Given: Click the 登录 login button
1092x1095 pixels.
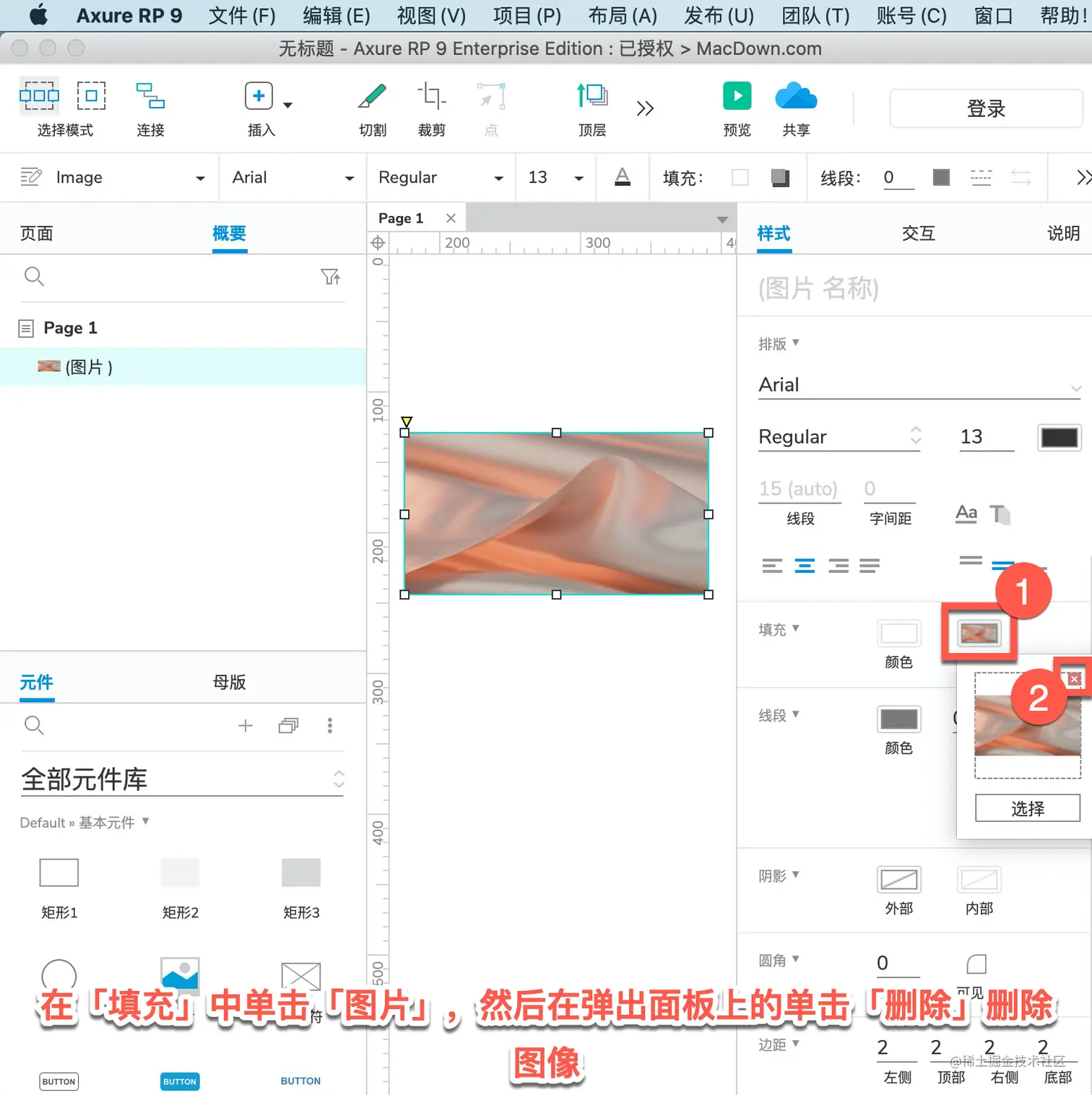Looking at the screenshot, I should [986, 108].
